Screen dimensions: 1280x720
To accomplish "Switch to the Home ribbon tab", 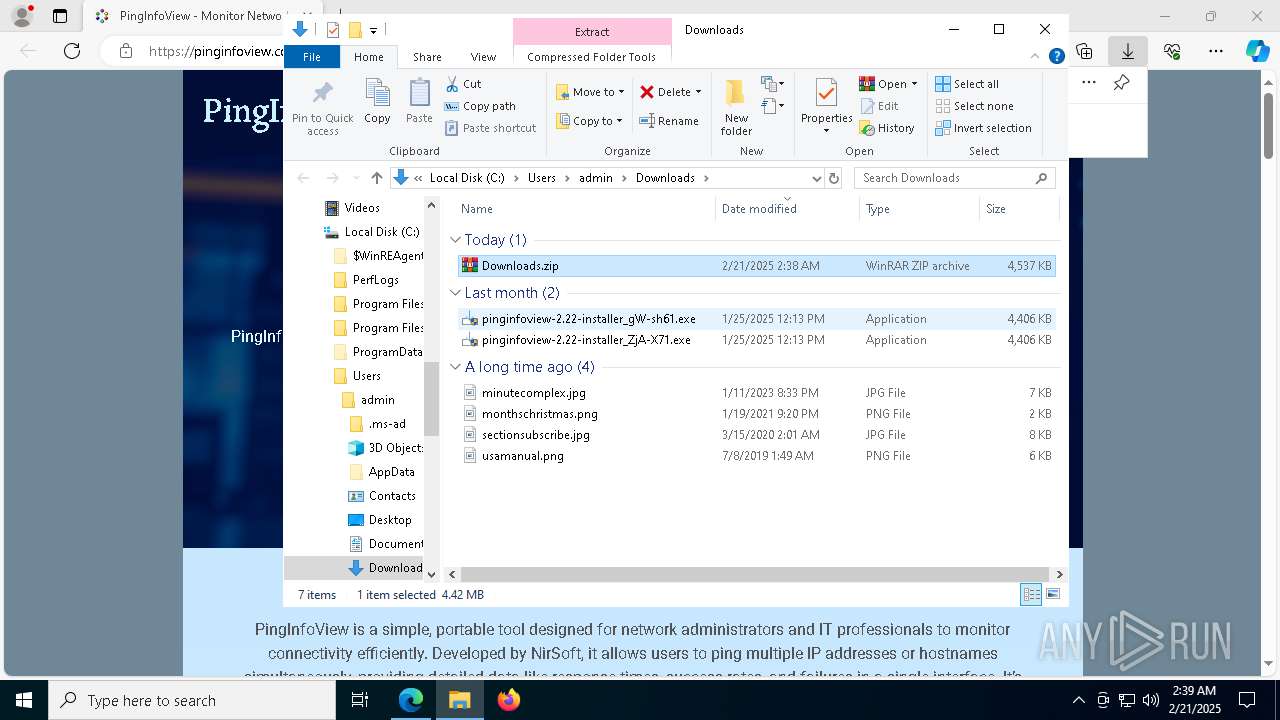I will (x=368, y=57).
